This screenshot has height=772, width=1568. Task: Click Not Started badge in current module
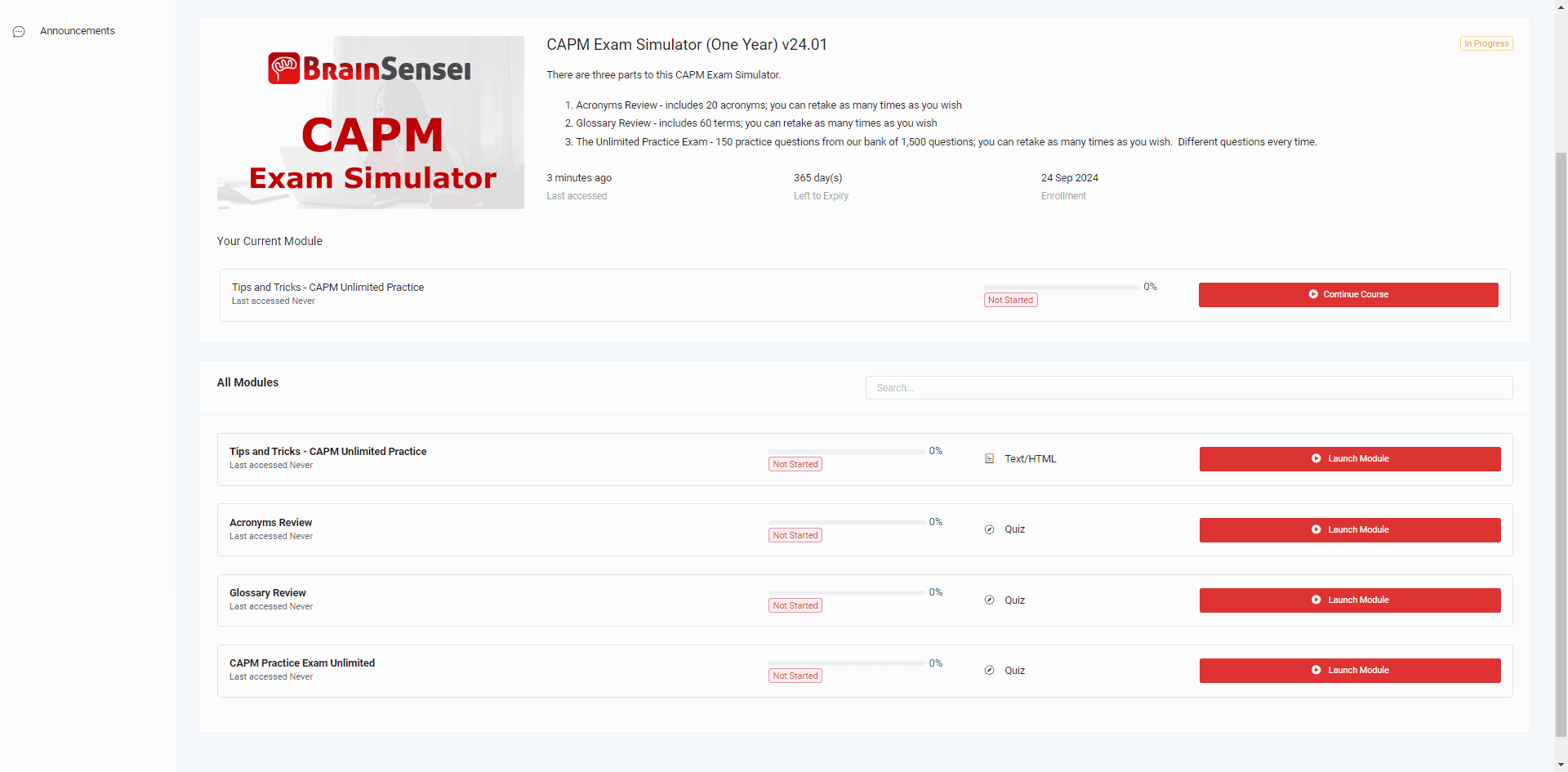pos(1011,301)
